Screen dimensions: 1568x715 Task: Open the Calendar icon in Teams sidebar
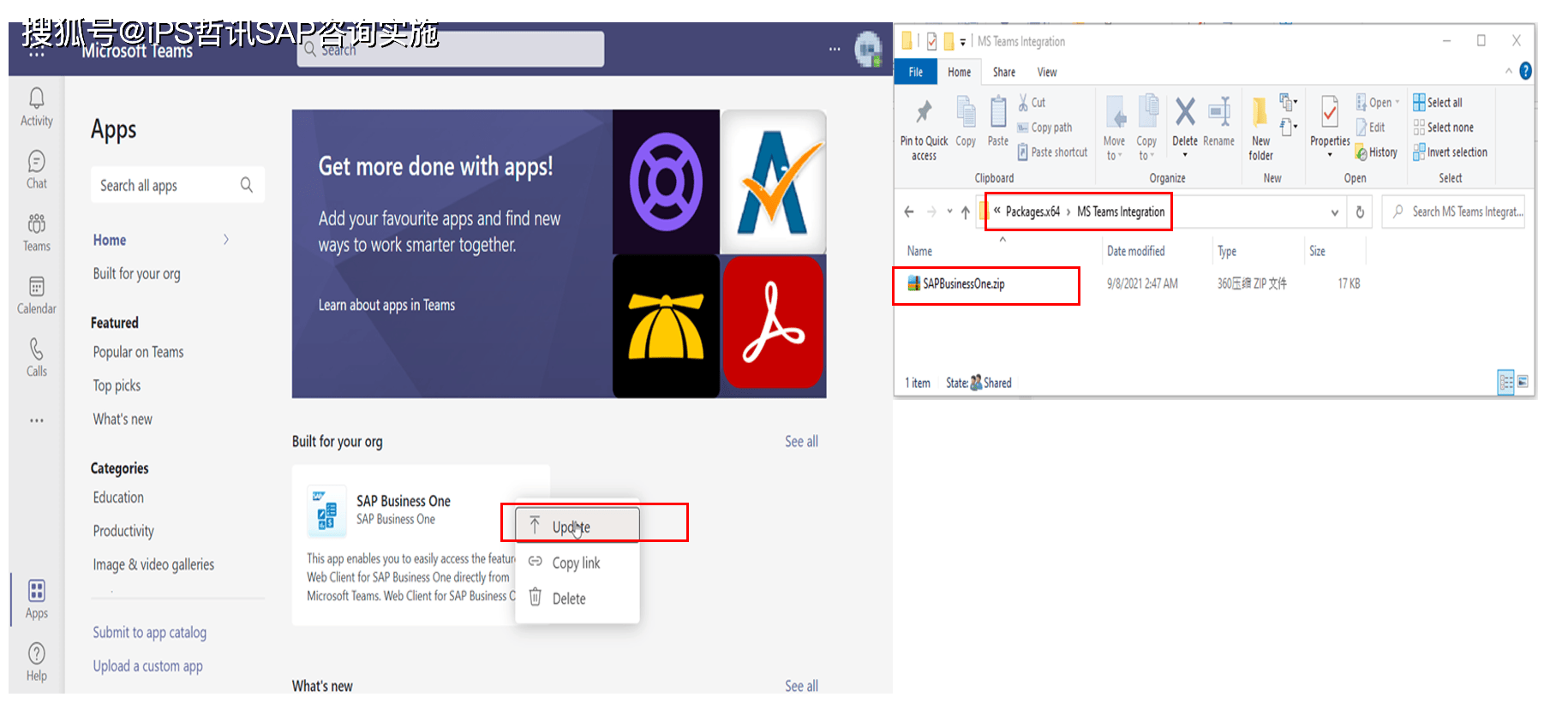[x=37, y=286]
